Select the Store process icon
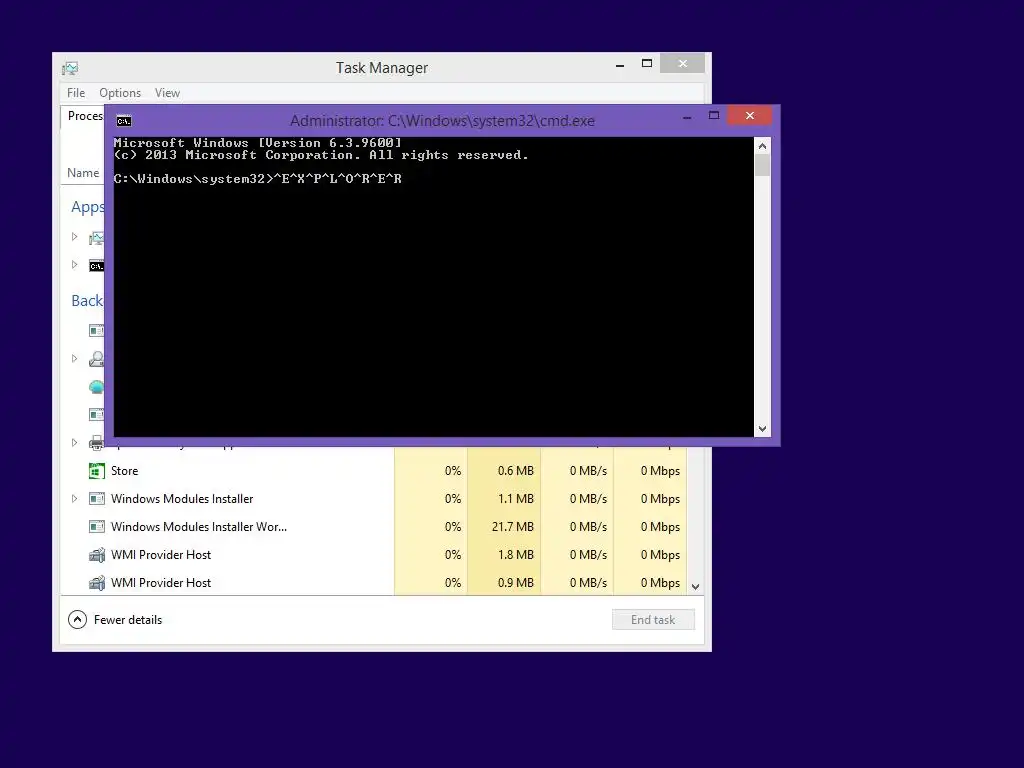 (x=97, y=471)
